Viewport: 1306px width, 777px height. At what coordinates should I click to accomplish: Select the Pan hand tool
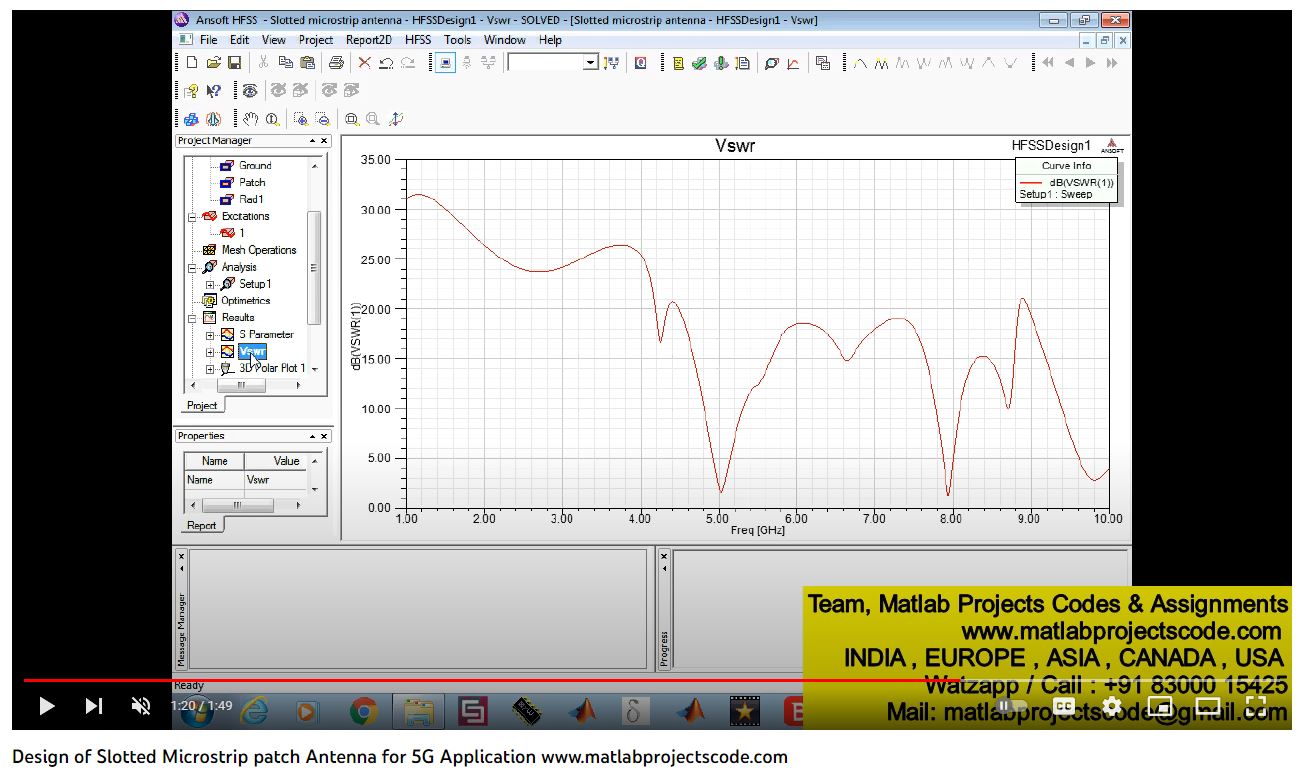click(x=250, y=119)
